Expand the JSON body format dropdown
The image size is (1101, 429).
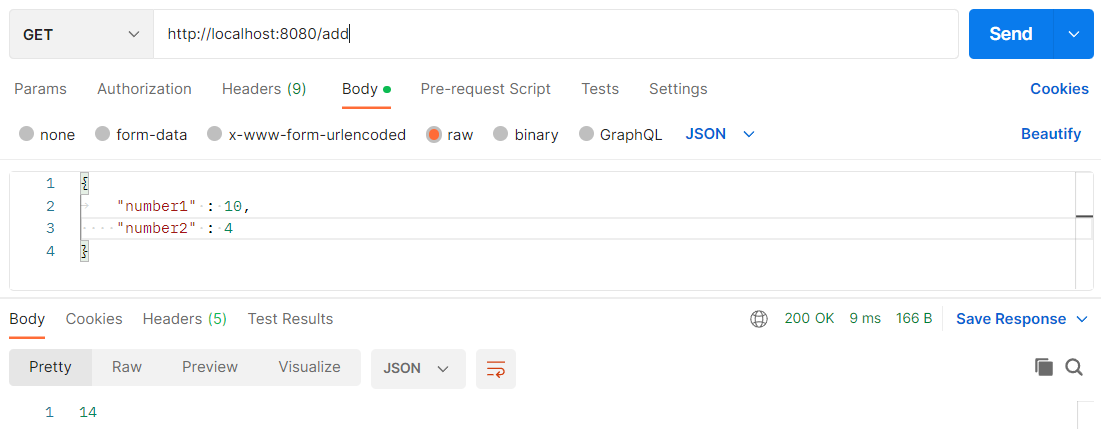click(720, 134)
